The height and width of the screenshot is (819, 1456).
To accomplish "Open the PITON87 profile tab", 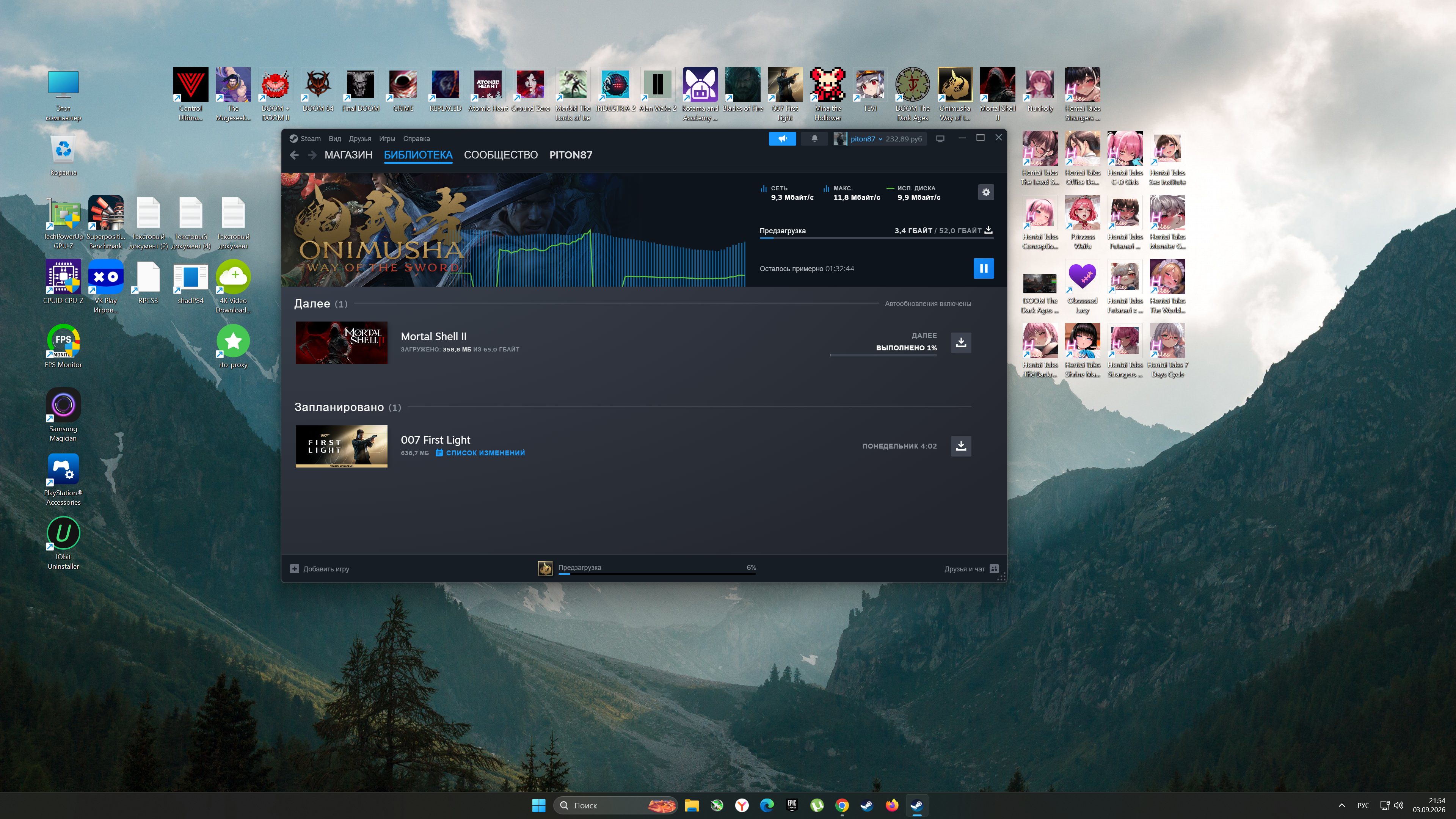I will pos(571,155).
